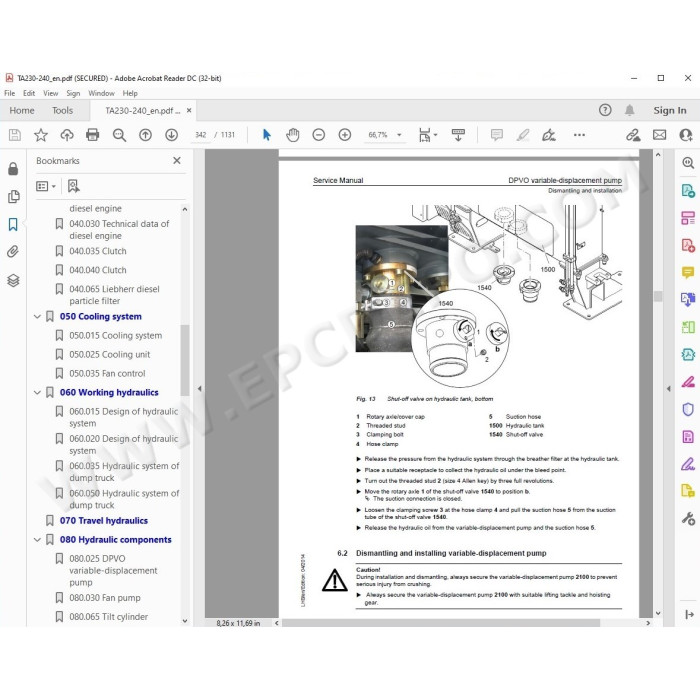Collapse 060 Working hydraulics bookmark
The width and height of the screenshot is (700, 700).
(x=37, y=392)
